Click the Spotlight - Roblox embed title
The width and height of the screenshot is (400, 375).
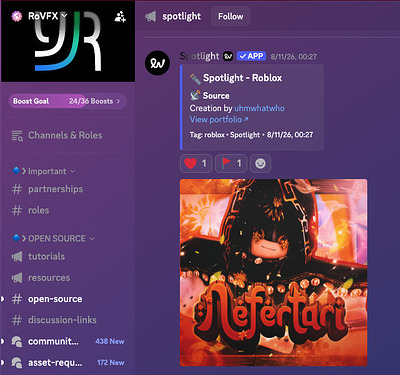click(x=242, y=78)
